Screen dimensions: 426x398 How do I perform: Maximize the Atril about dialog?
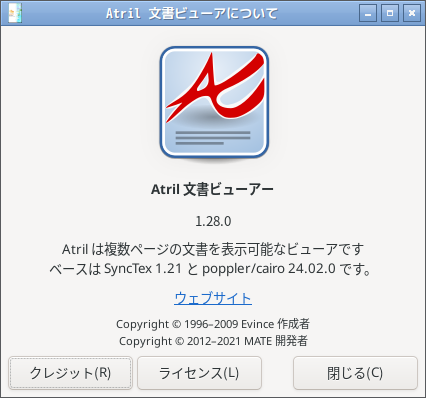click(390, 13)
